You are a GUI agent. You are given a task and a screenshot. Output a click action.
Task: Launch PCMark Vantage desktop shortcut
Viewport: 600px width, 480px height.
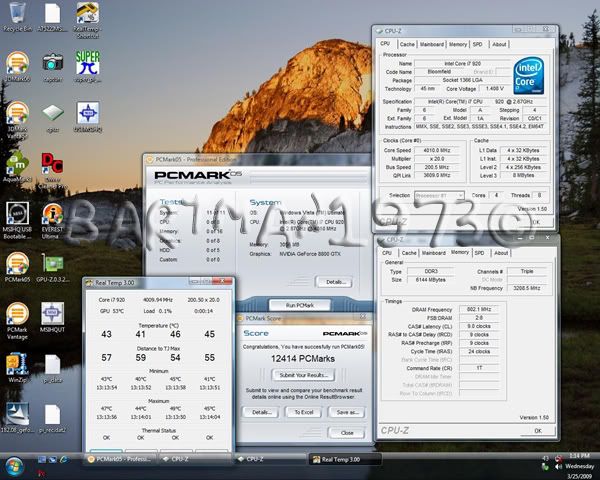coord(16,312)
